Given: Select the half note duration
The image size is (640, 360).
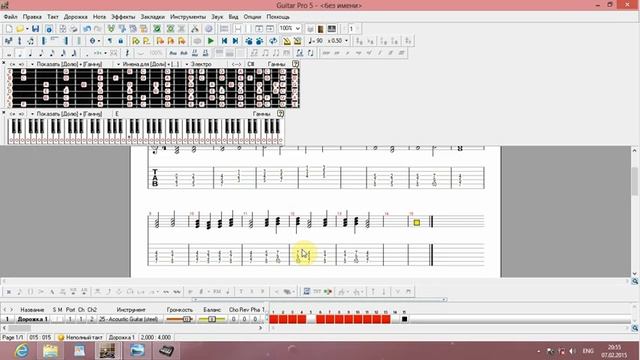Looking at the screenshot, I should (x=19, y=53).
